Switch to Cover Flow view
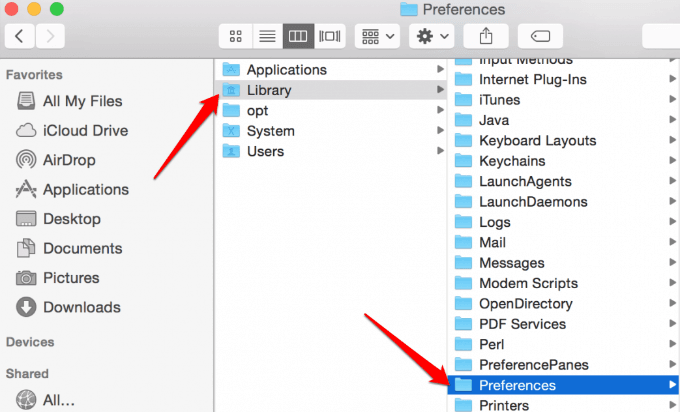 (x=330, y=36)
